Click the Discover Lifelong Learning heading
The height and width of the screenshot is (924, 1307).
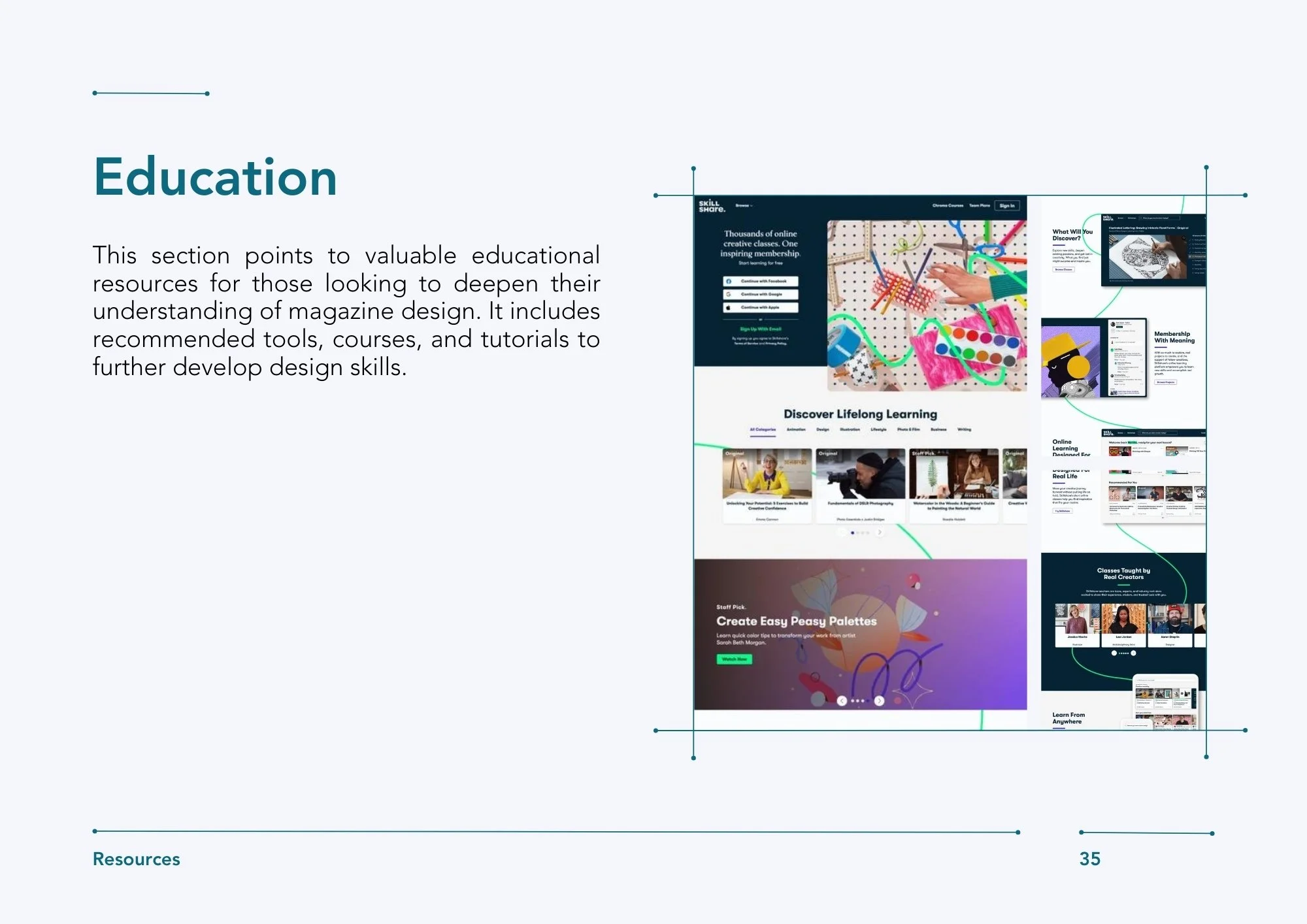point(860,414)
